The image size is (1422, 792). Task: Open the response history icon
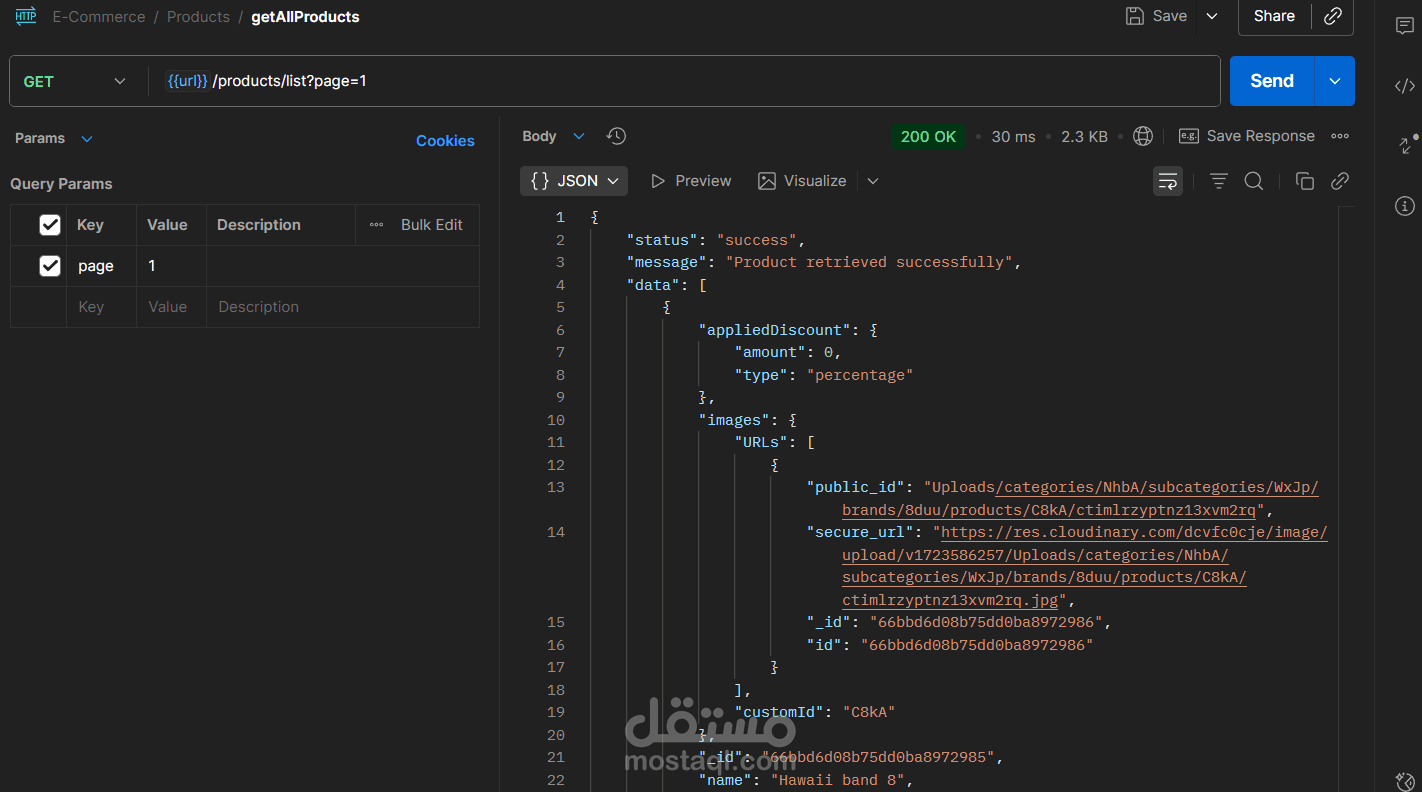[616, 136]
